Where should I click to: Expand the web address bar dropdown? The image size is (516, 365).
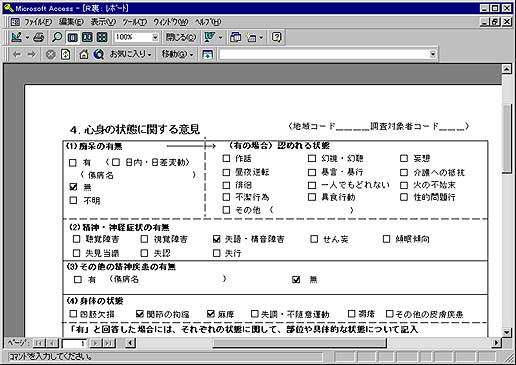click(433, 54)
